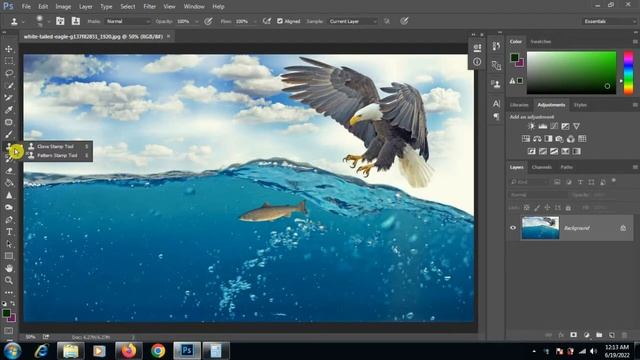The image size is (640, 360).
Task: Select the Eraser tool
Action: point(9,171)
